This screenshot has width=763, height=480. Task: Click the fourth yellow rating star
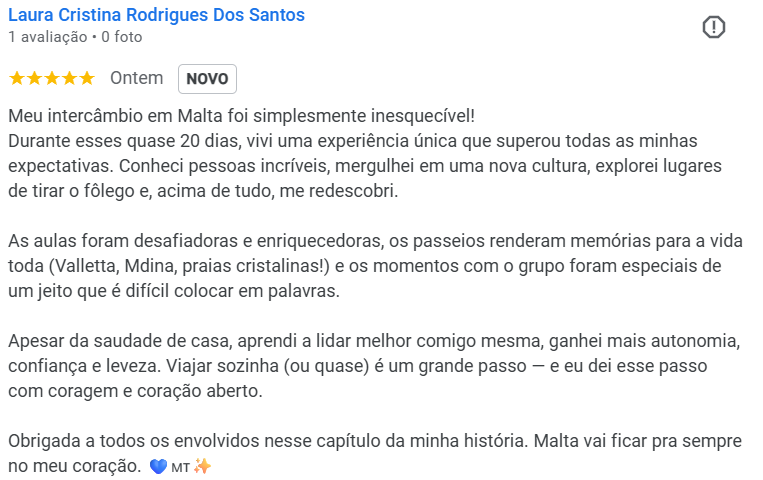[x=68, y=78]
